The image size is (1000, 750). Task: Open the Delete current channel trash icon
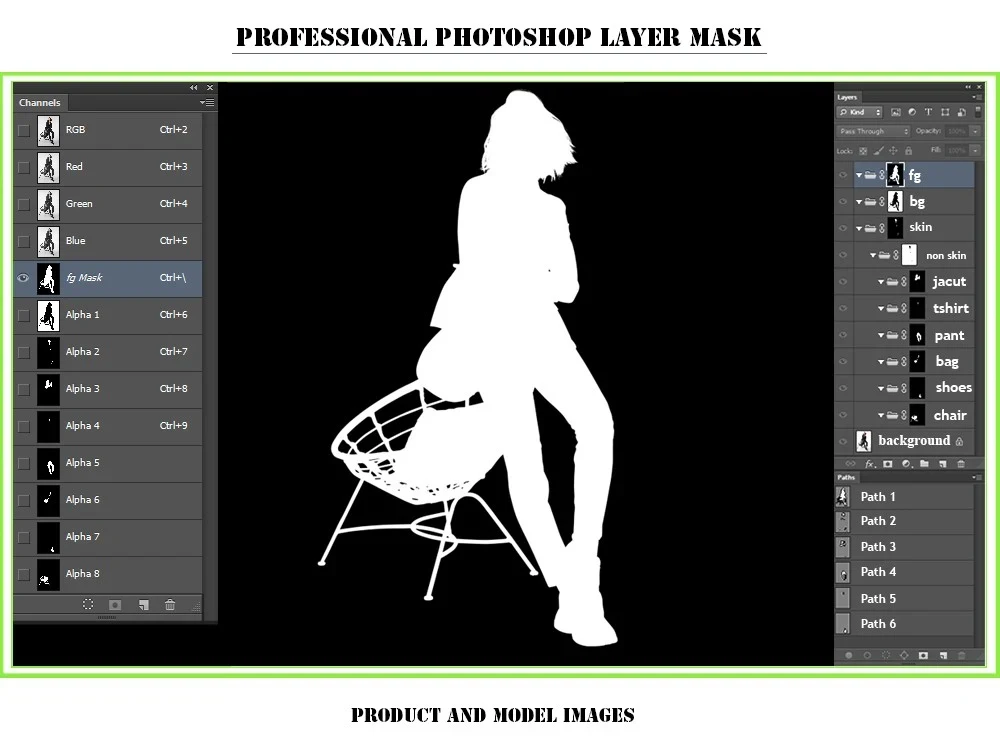click(170, 604)
